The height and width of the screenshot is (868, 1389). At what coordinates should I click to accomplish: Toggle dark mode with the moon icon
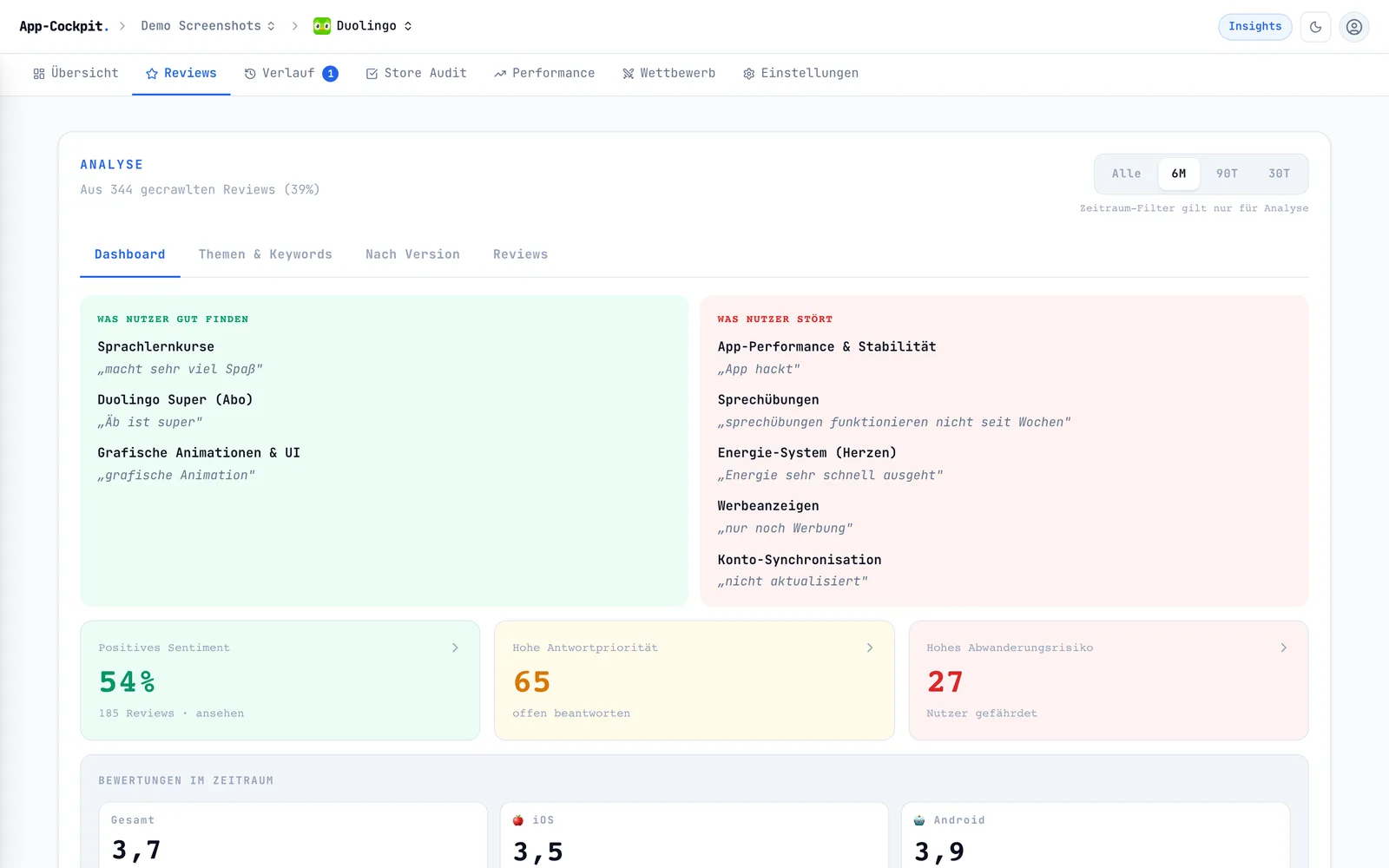[x=1315, y=27]
